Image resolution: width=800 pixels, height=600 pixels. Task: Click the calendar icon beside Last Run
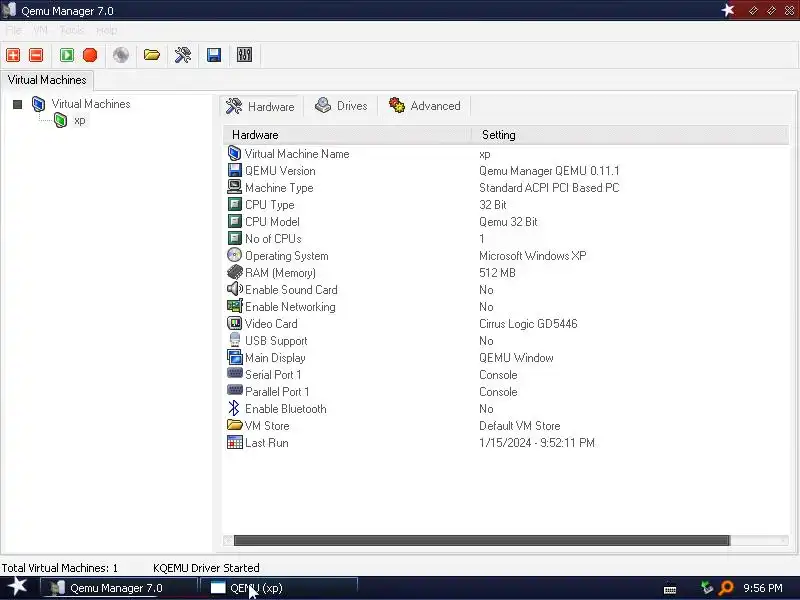[234, 442]
